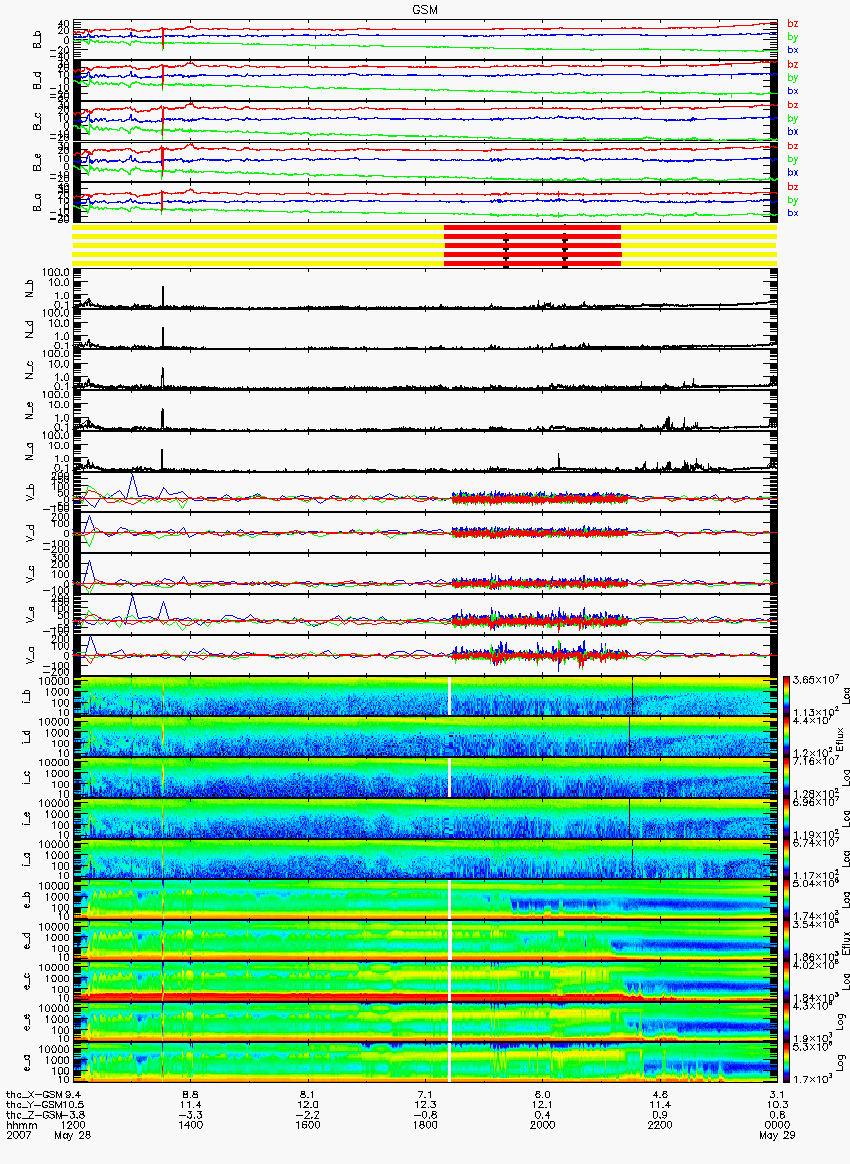Select the V_c velocity panel label
The image size is (850, 1164).
tap(30, 575)
